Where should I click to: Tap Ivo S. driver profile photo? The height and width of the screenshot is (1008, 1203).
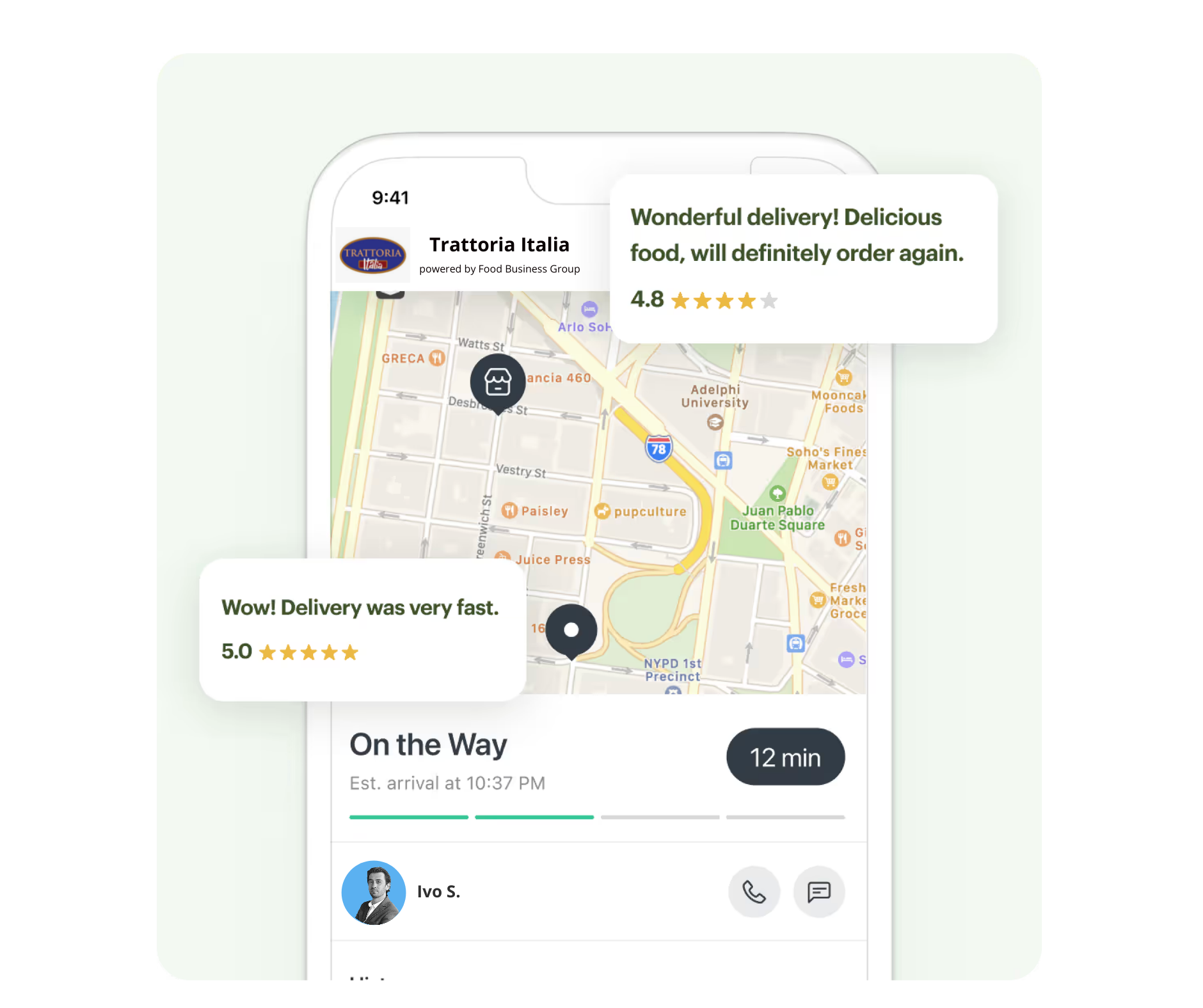tap(374, 892)
